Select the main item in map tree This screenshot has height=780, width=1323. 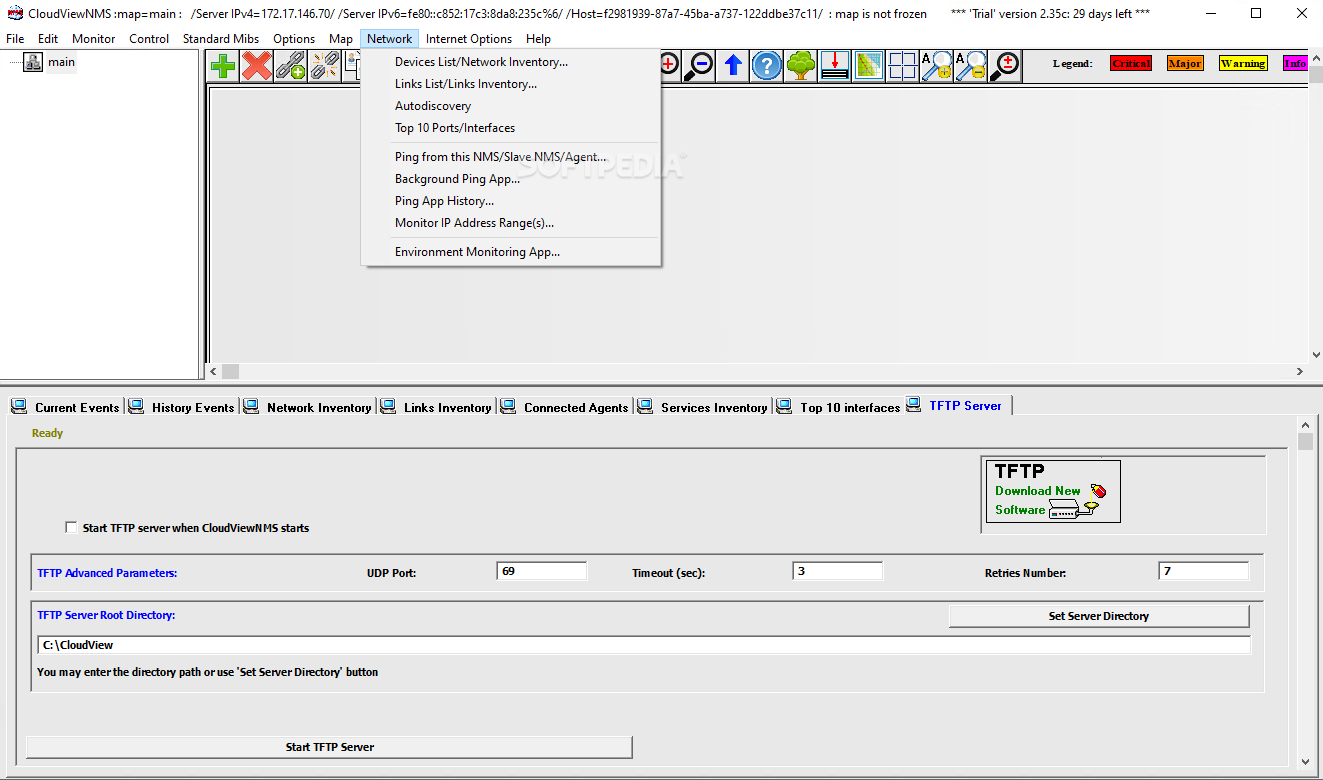tap(61, 62)
